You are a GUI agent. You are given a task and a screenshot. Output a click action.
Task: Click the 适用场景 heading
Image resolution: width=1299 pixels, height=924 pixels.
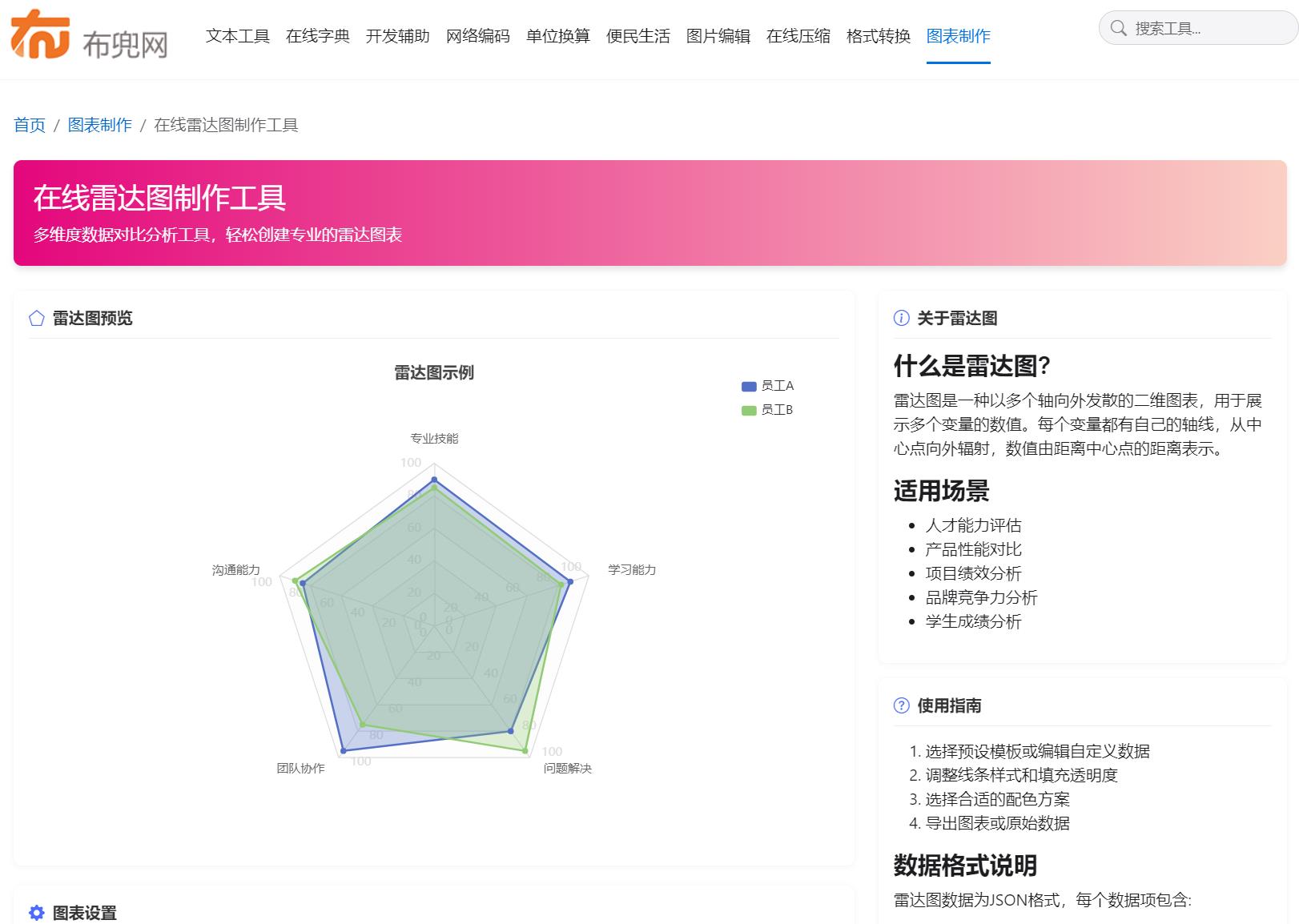(942, 491)
